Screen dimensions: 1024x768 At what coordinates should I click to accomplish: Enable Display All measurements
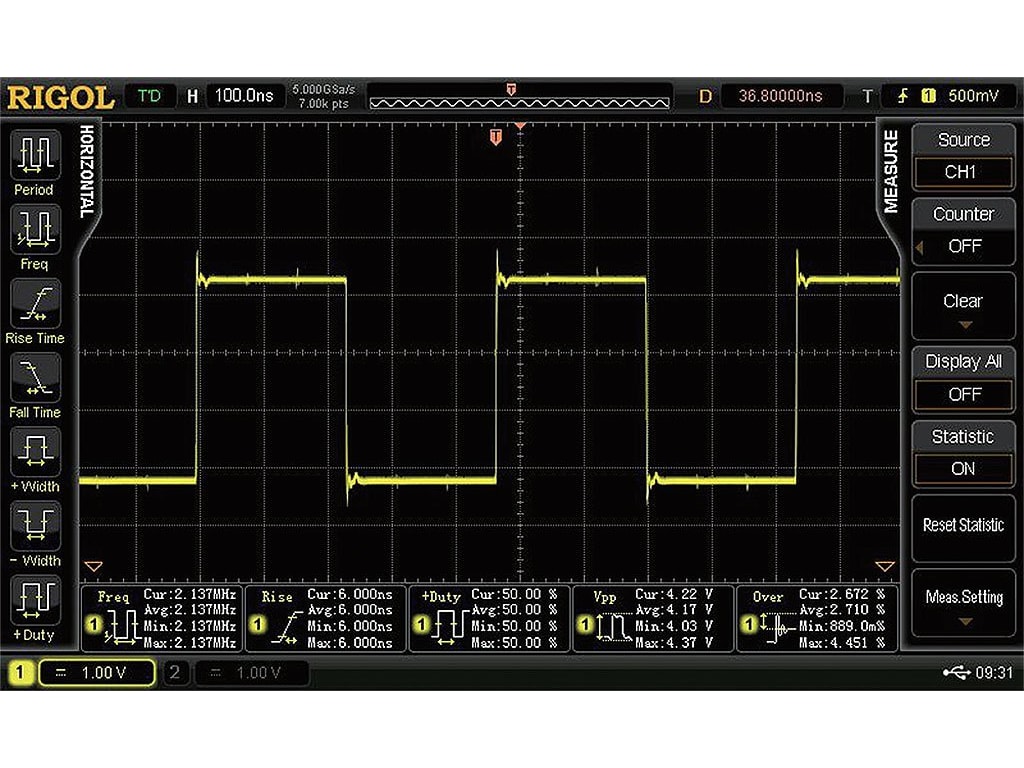(962, 394)
